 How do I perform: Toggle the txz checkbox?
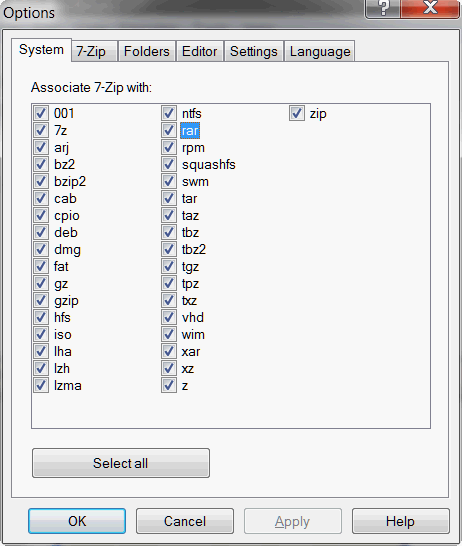[169, 301]
